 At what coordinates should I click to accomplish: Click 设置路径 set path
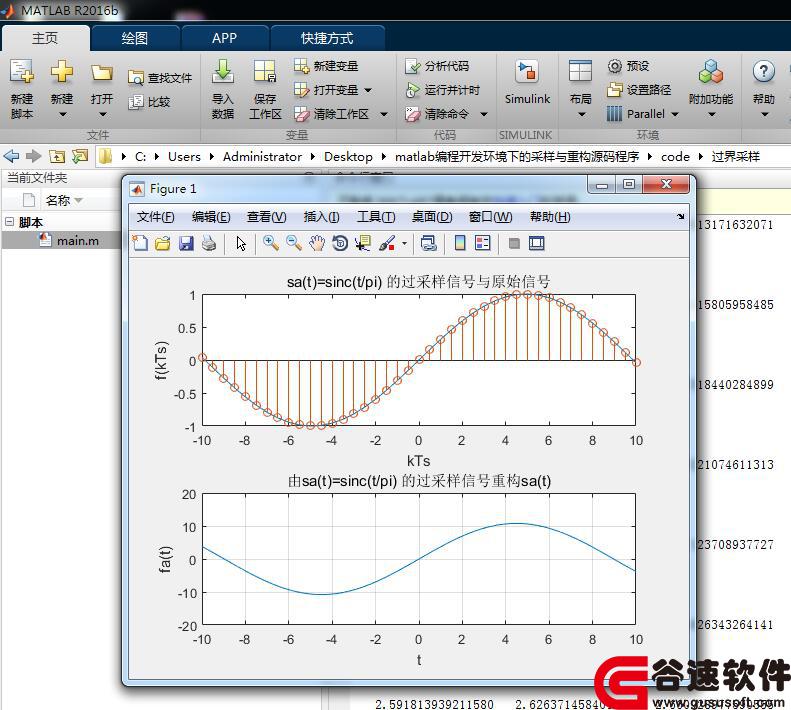pyautogui.click(x=639, y=90)
